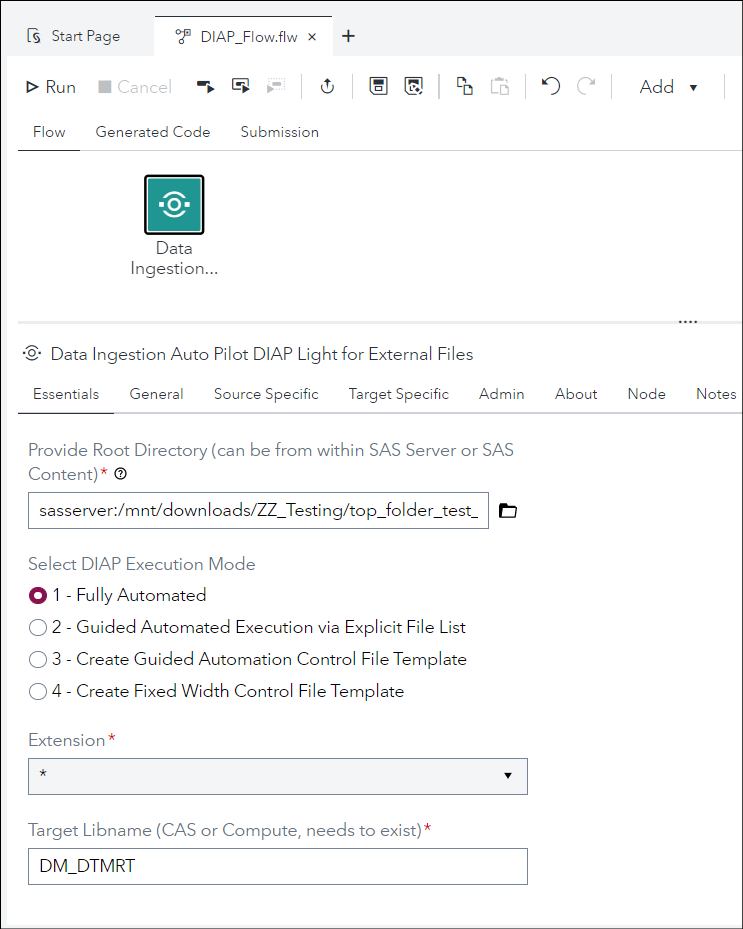Click the Copy icon in toolbar
This screenshot has height=929, width=743.
[465, 87]
